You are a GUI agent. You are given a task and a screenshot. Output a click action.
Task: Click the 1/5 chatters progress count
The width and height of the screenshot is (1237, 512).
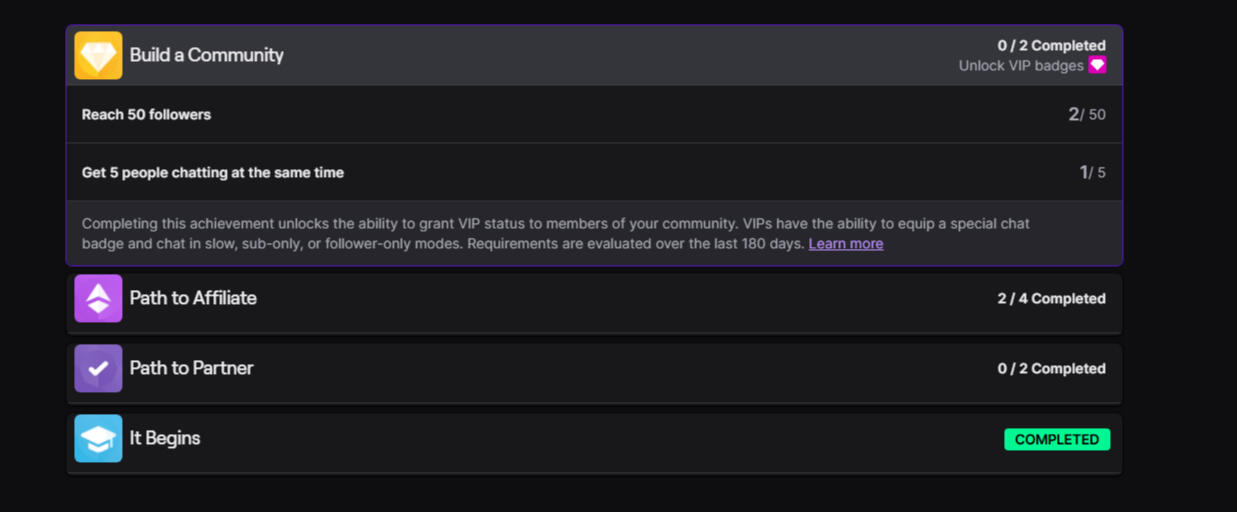[x=1092, y=173]
